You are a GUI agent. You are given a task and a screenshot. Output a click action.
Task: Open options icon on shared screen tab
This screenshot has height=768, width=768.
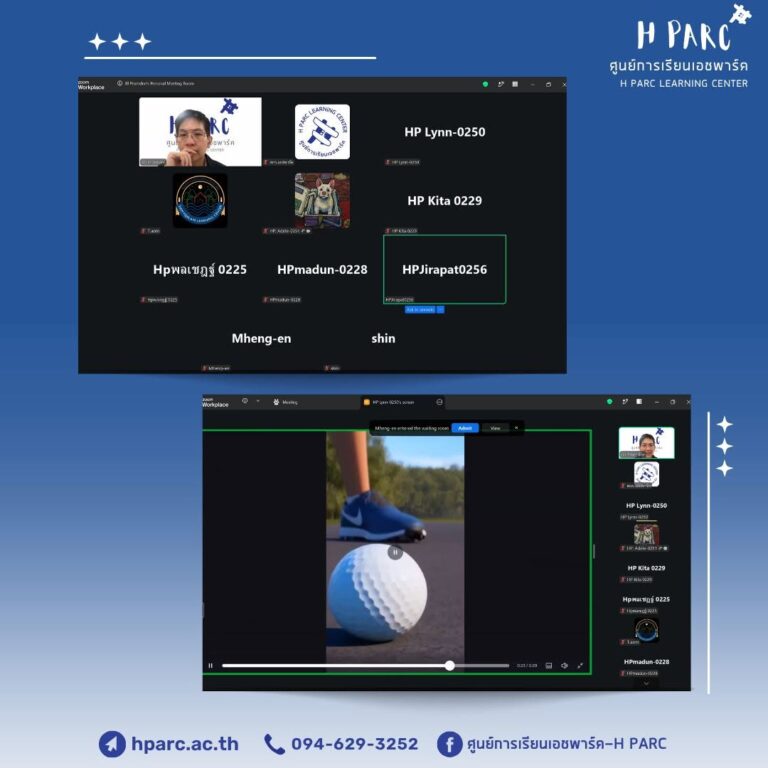439,402
